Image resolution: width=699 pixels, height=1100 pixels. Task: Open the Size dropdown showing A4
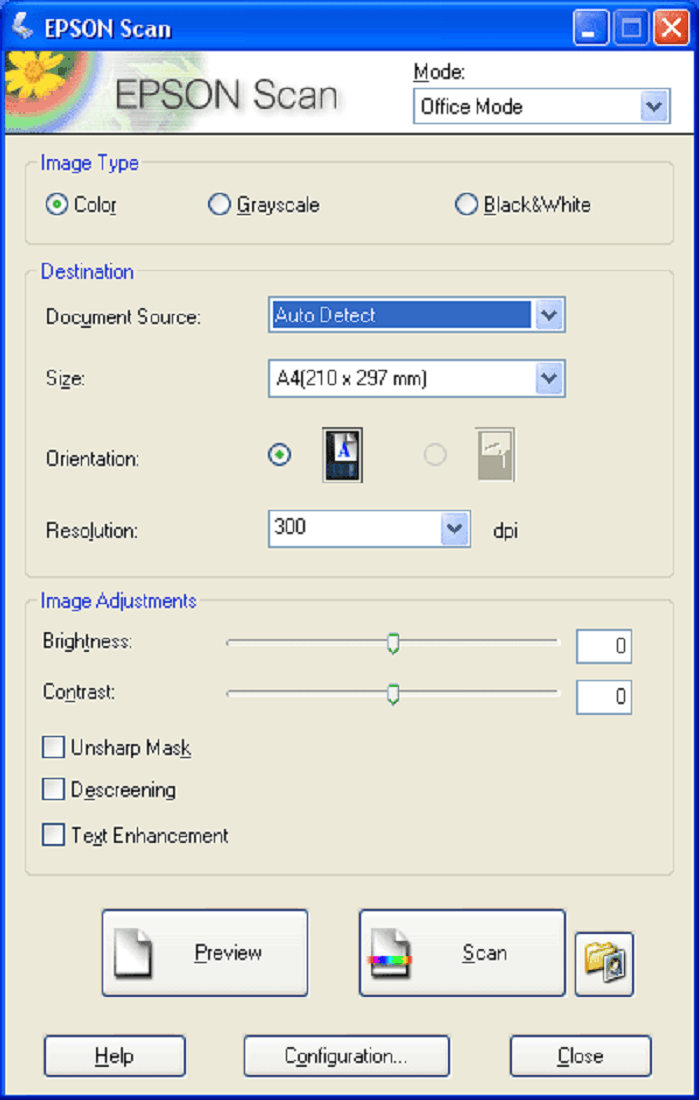pyautogui.click(x=417, y=379)
